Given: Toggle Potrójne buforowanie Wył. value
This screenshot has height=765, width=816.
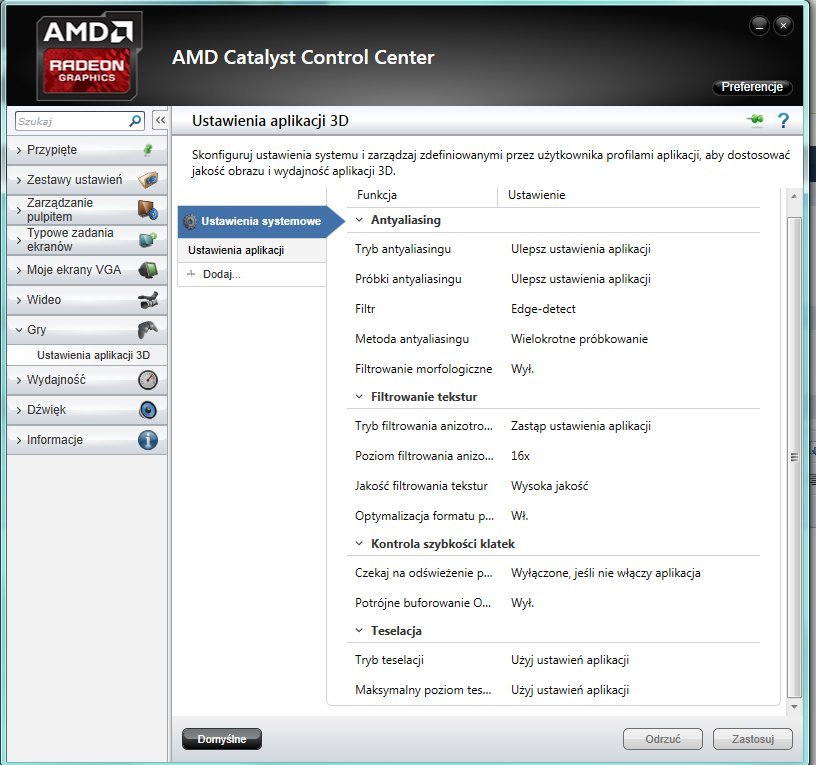Looking at the screenshot, I should [522, 603].
